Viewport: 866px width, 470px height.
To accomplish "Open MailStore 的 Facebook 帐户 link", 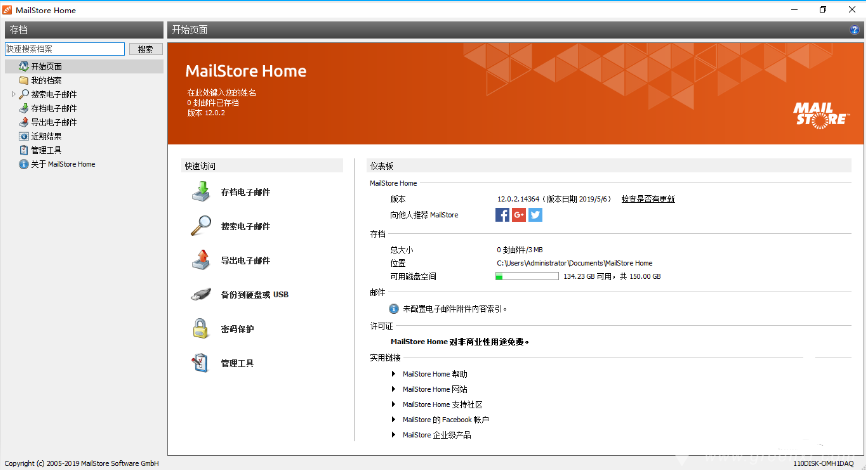I will click(446, 420).
